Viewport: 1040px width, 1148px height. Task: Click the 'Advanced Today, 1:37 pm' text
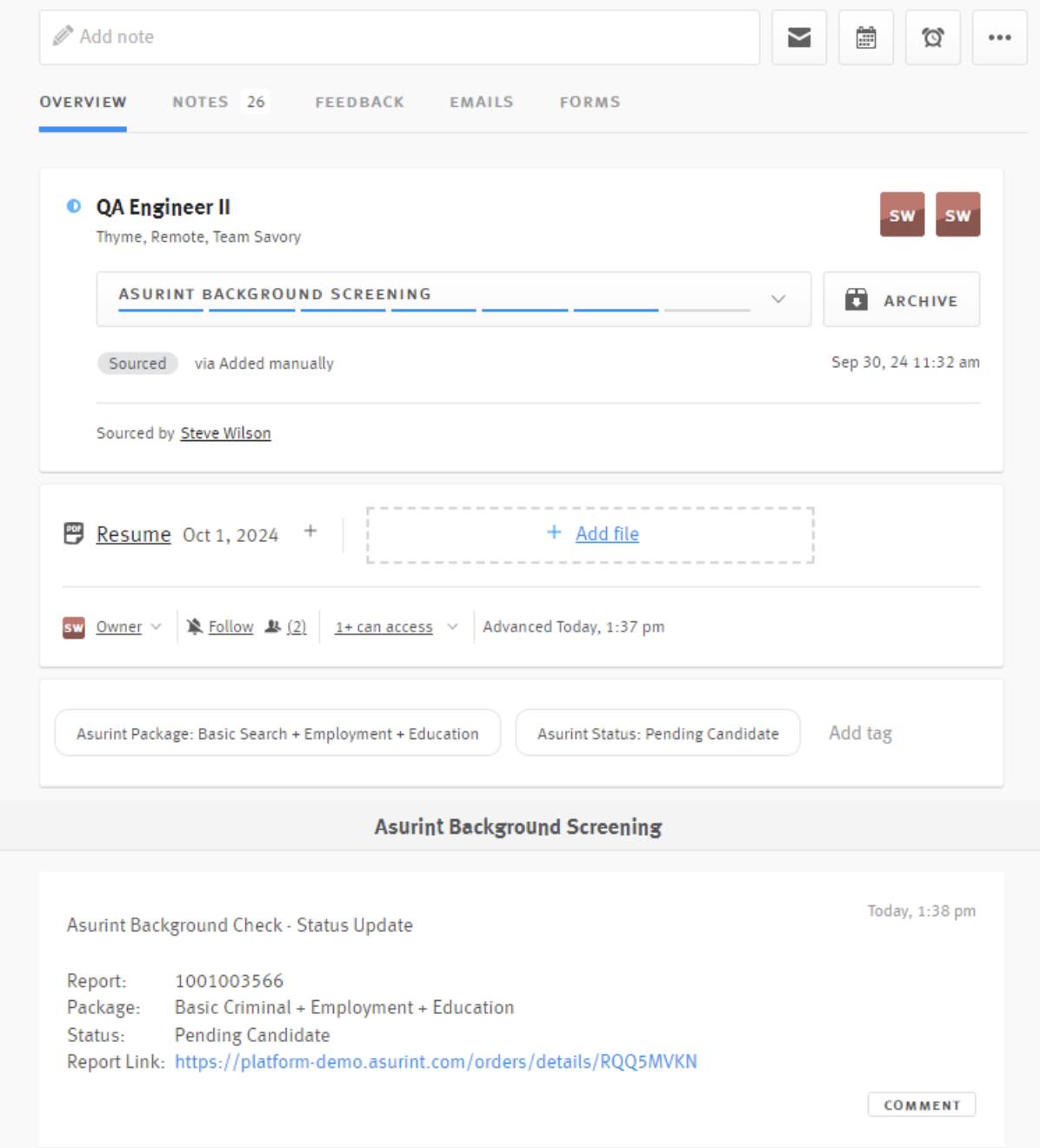[x=574, y=626]
